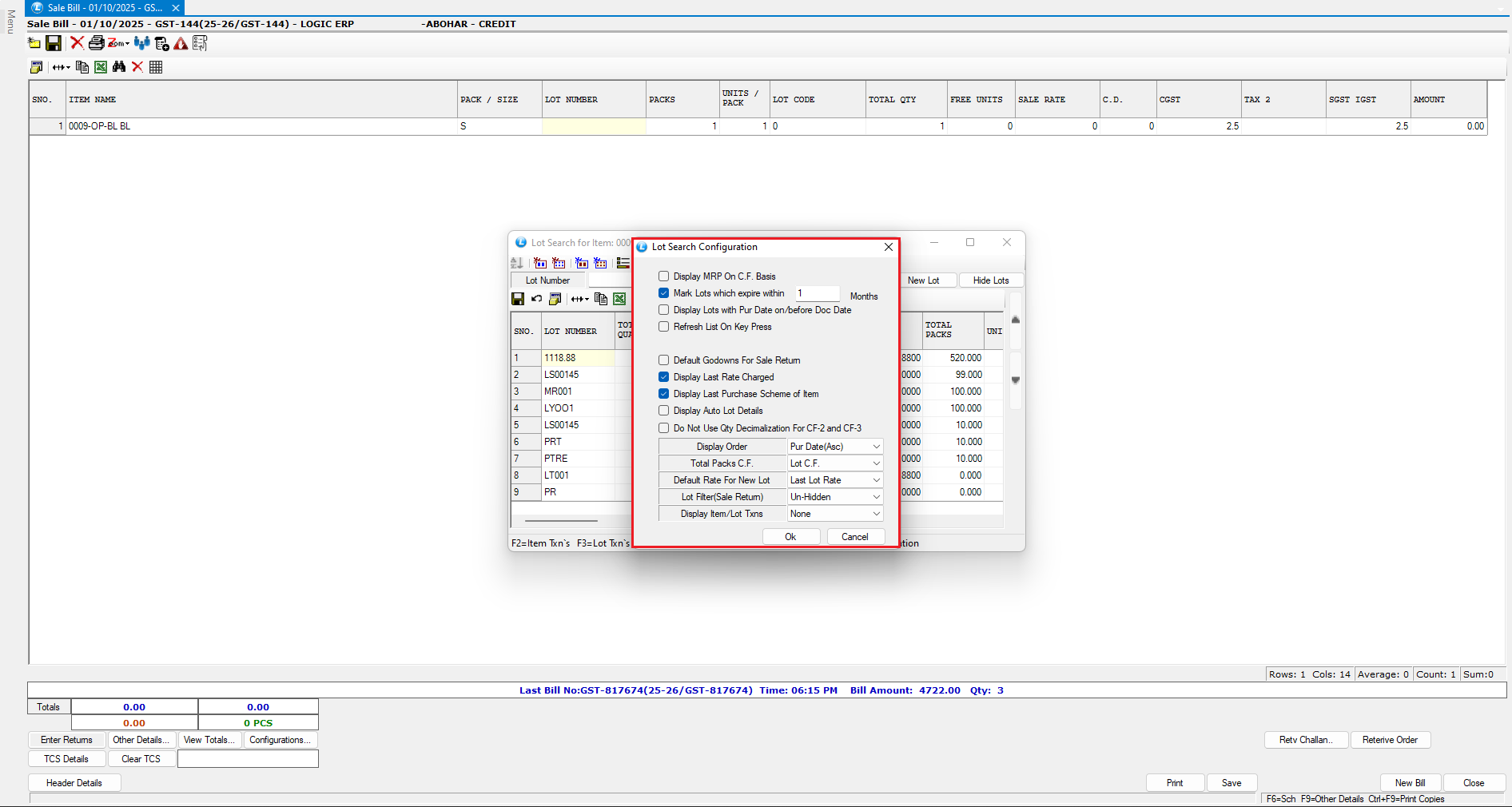Click the printer icon in main toolbar
Viewport: 1512px width, 807px height.
tap(96, 43)
